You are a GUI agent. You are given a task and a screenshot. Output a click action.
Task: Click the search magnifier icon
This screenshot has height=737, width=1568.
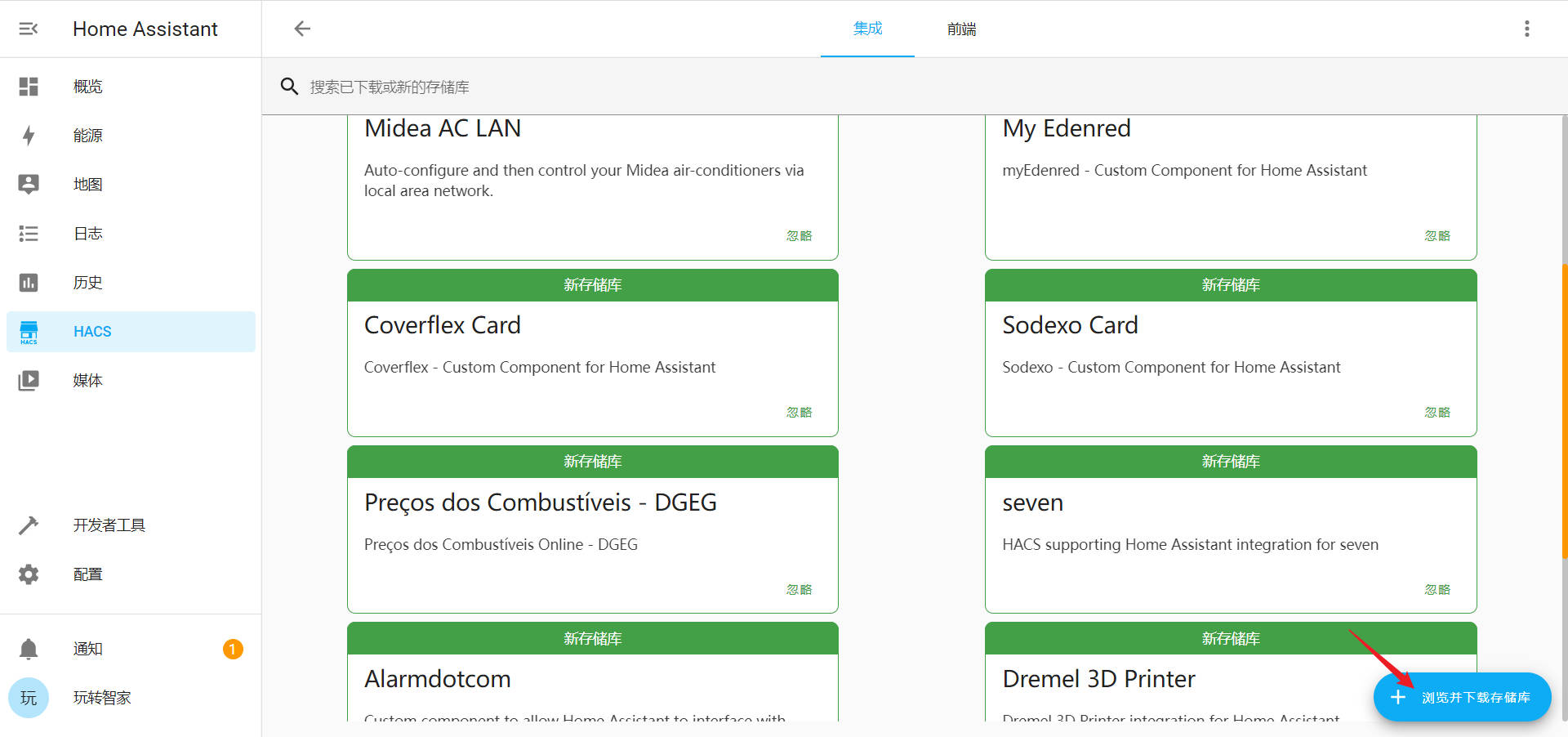point(289,87)
